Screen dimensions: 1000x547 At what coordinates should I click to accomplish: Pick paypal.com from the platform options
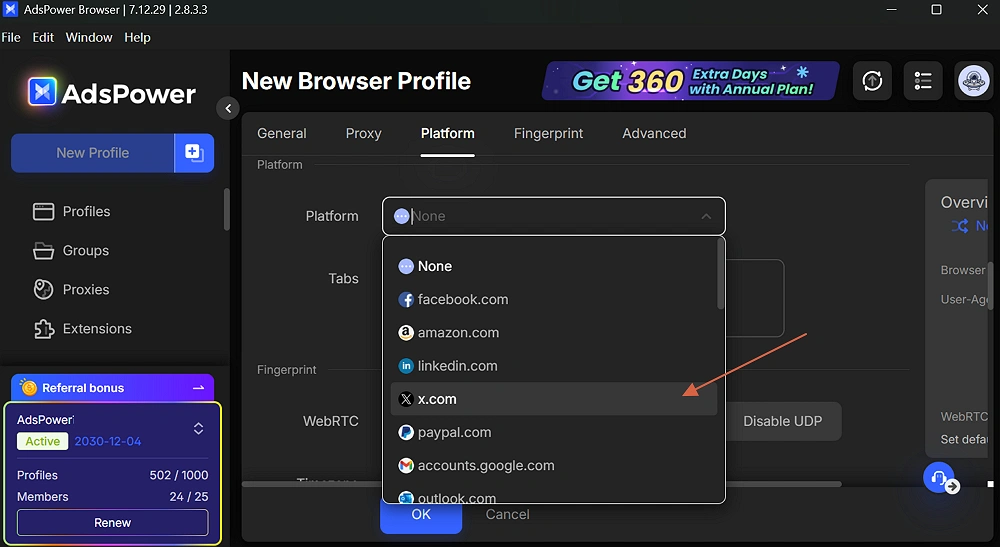point(454,433)
